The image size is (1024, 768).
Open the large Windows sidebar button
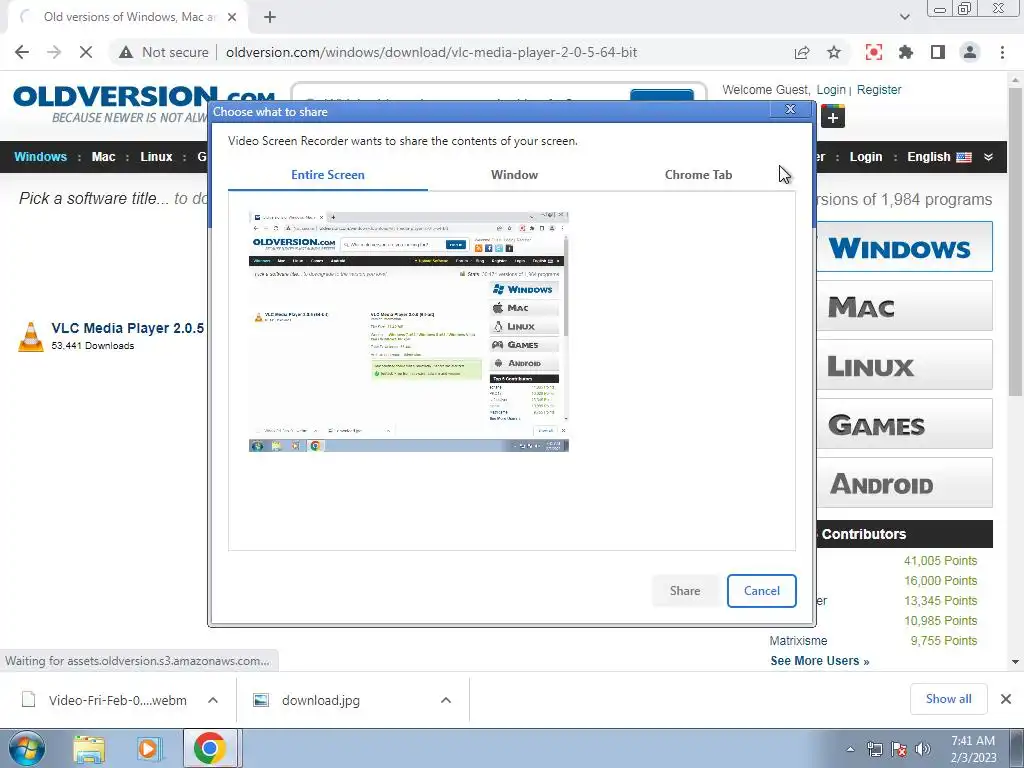click(904, 247)
